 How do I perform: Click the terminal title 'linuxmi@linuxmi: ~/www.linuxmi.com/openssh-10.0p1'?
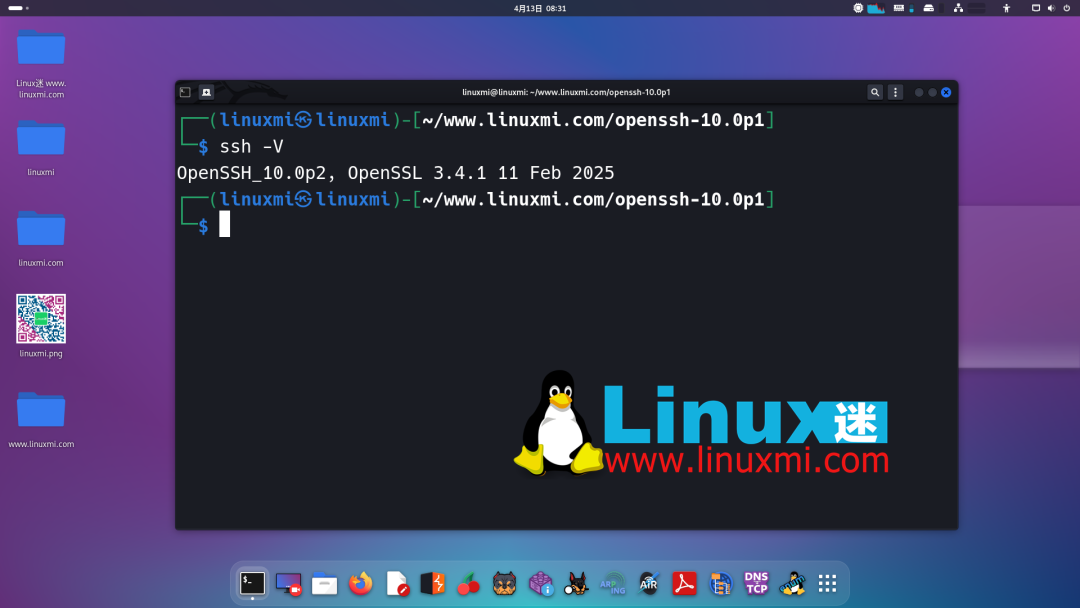pyautogui.click(x=566, y=92)
